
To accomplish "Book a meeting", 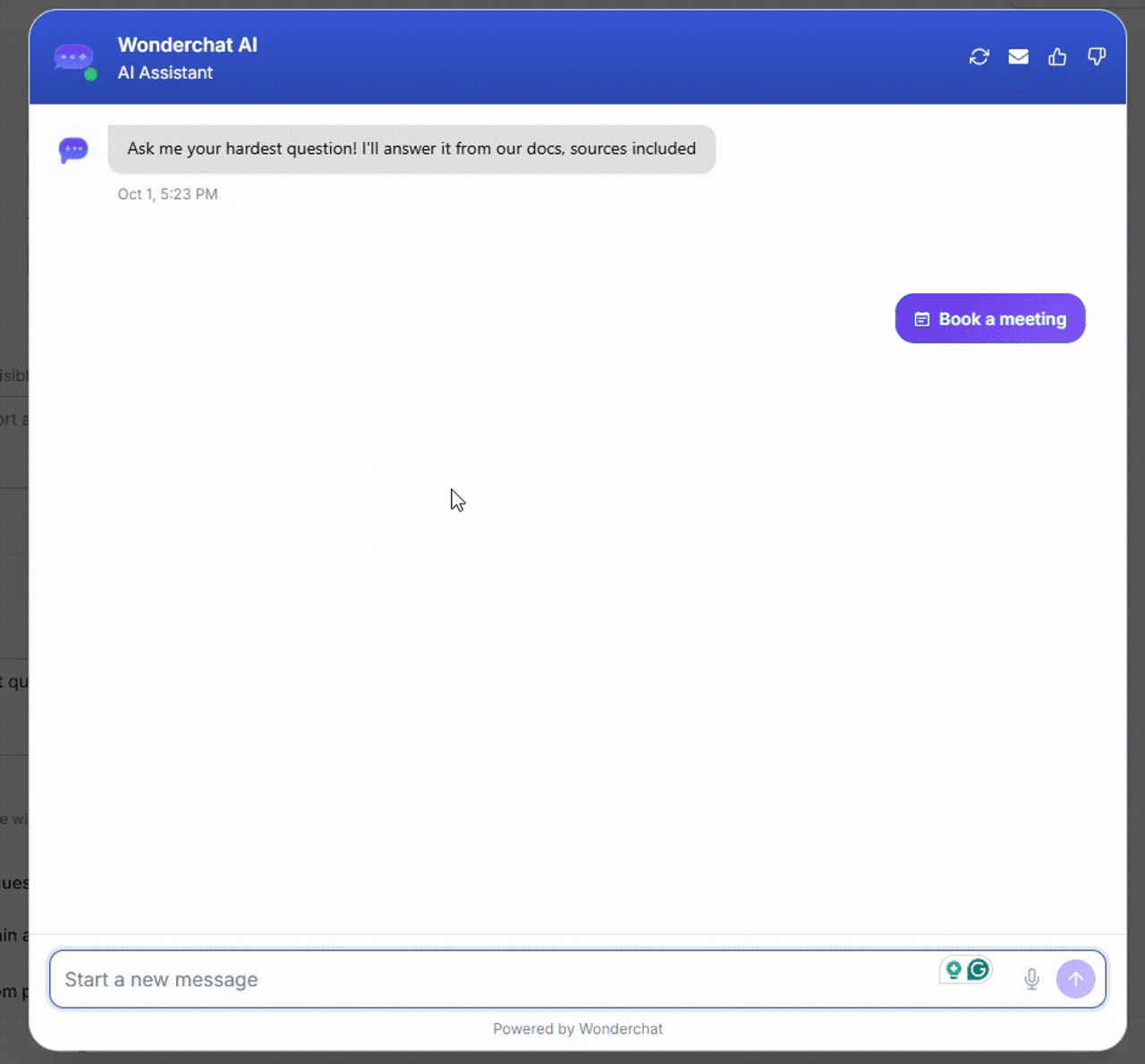I will [x=990, y=318].
